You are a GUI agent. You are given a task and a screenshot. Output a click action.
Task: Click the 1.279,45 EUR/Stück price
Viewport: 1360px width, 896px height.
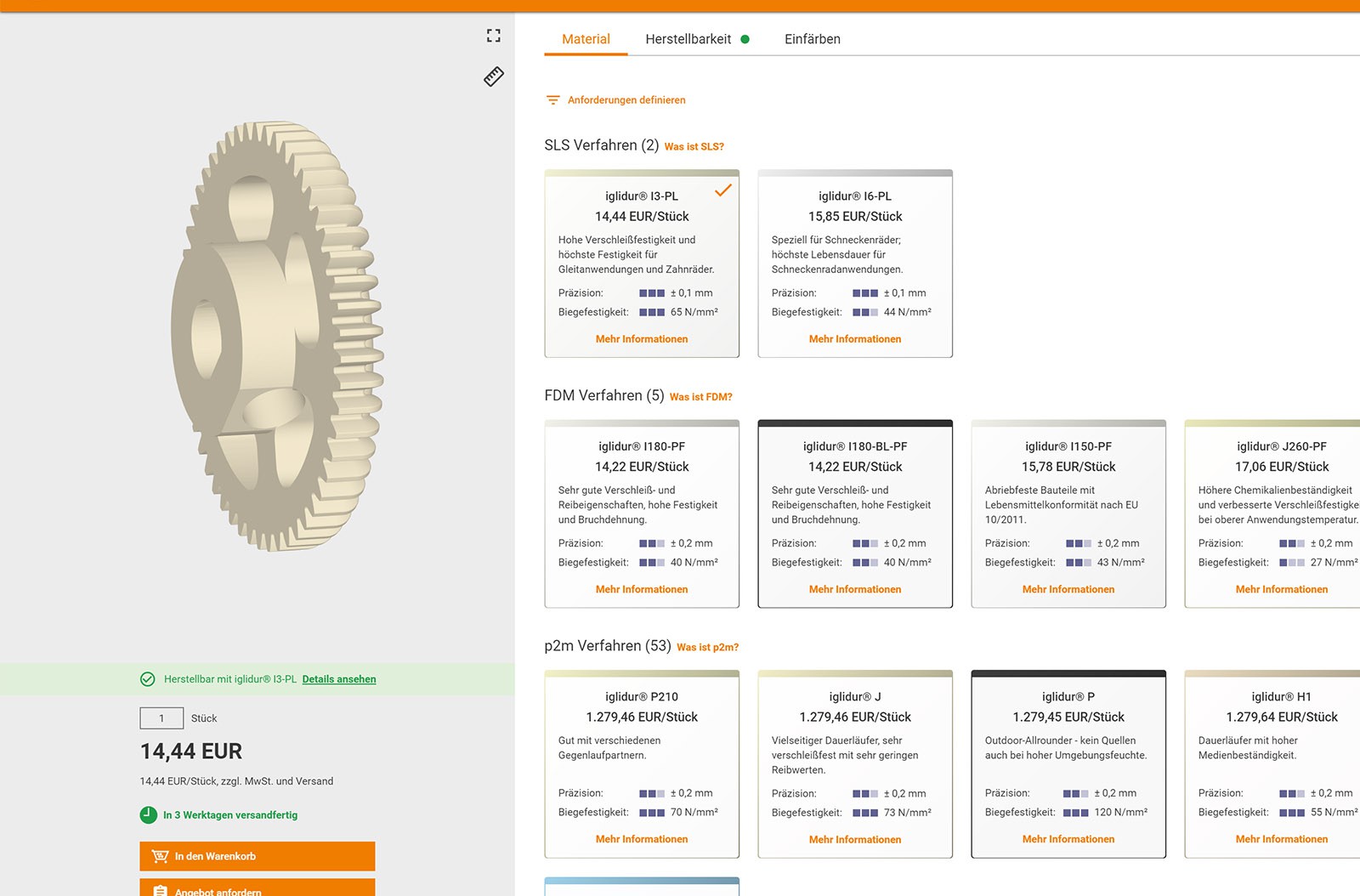point(1068,717)
